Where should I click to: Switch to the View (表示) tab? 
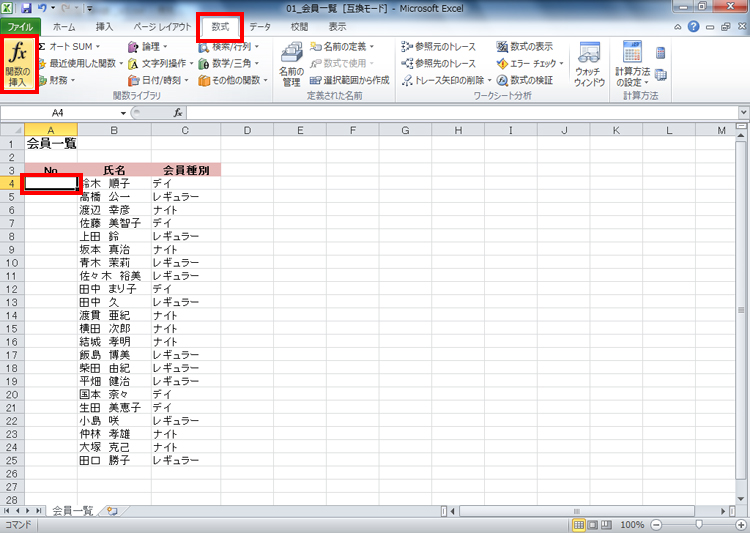click(x=337, y=27)
